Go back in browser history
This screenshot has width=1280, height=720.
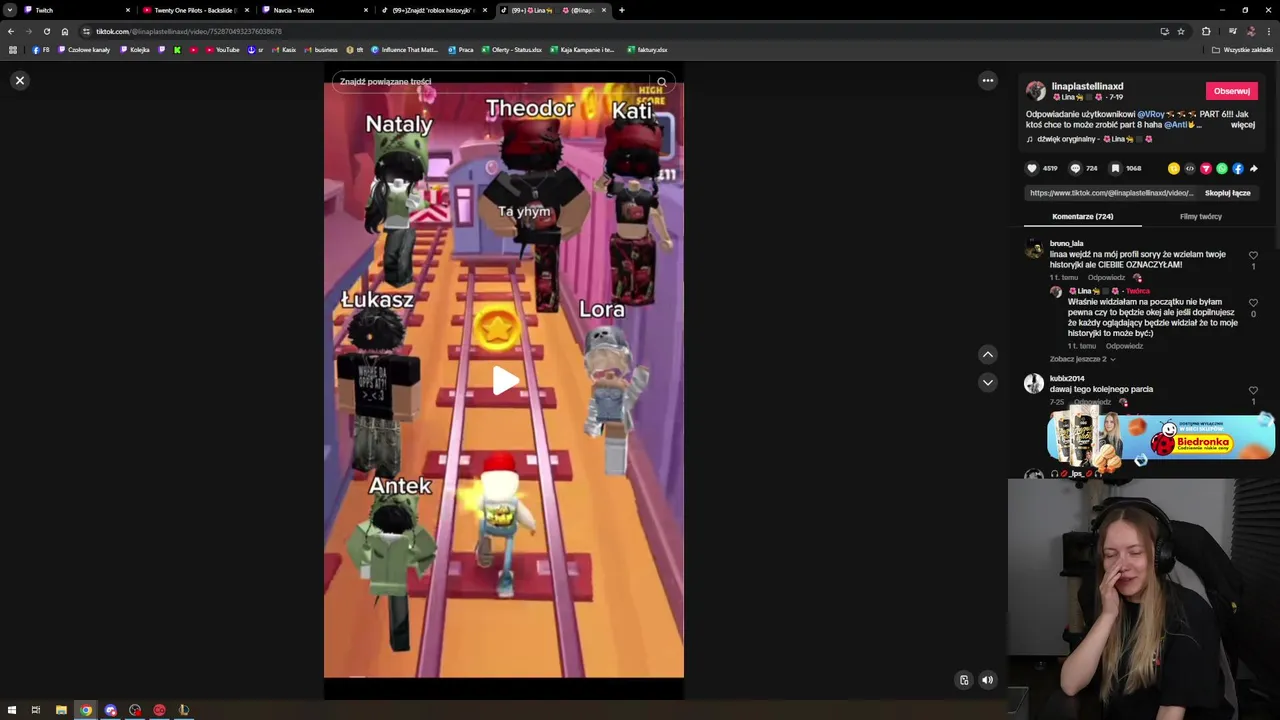(x=11, y=31)
